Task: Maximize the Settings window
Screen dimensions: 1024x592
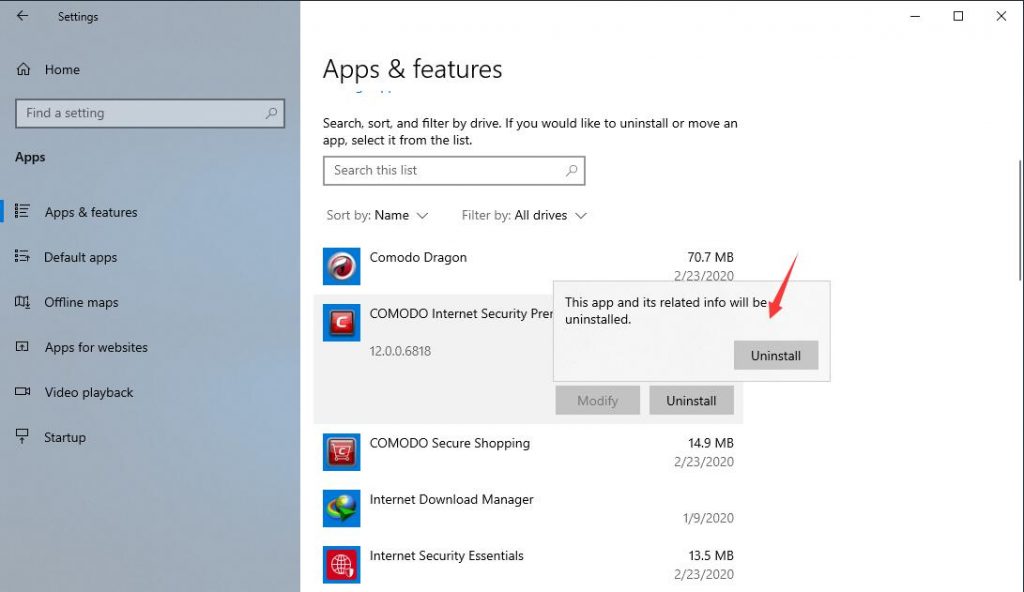Action: pos(958,16)
